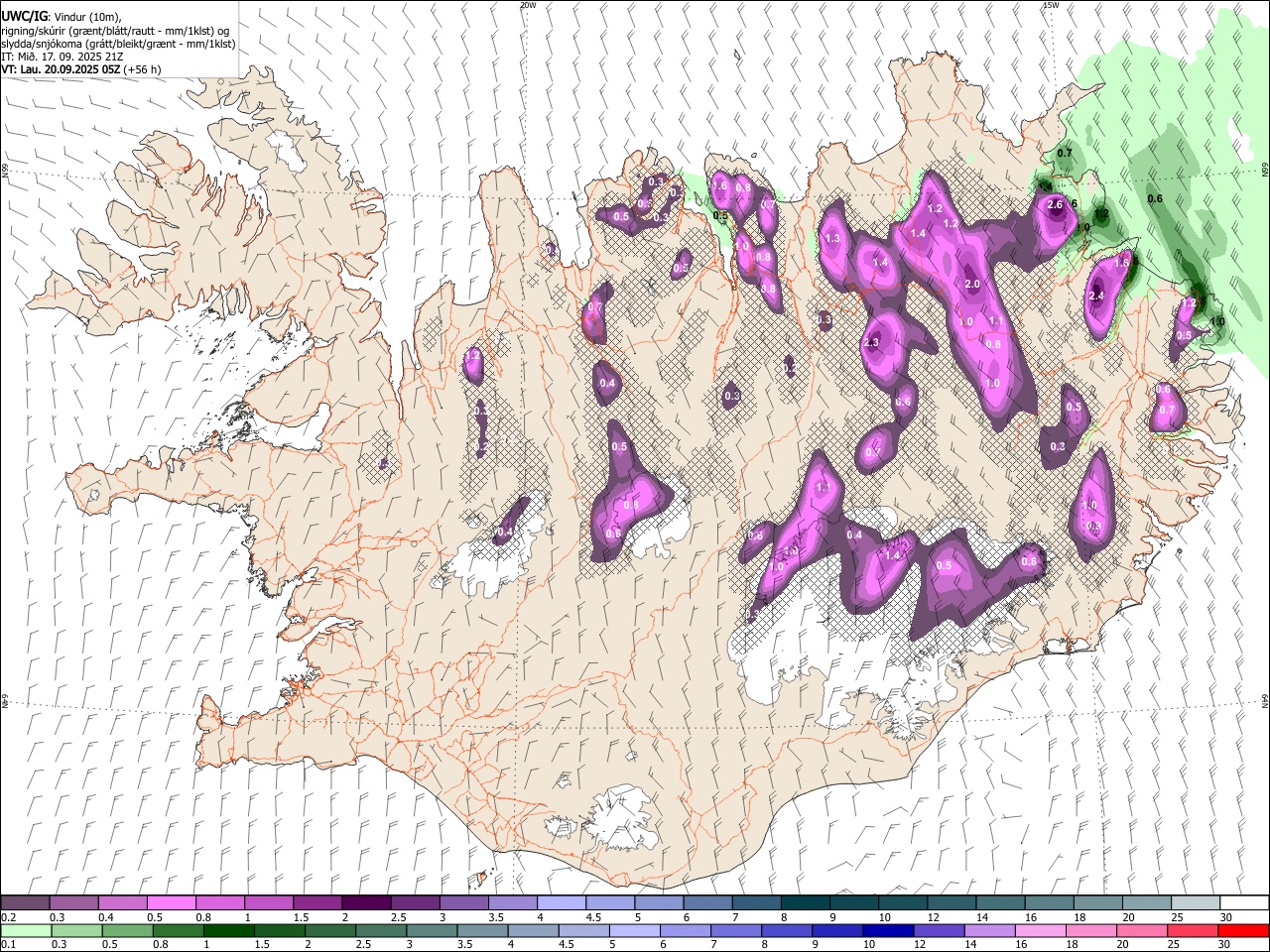This screenshot has height=952, width=1270.
Task: Click the darkest purple 2 mm snow swatch
Action: (x=366, y=902)
